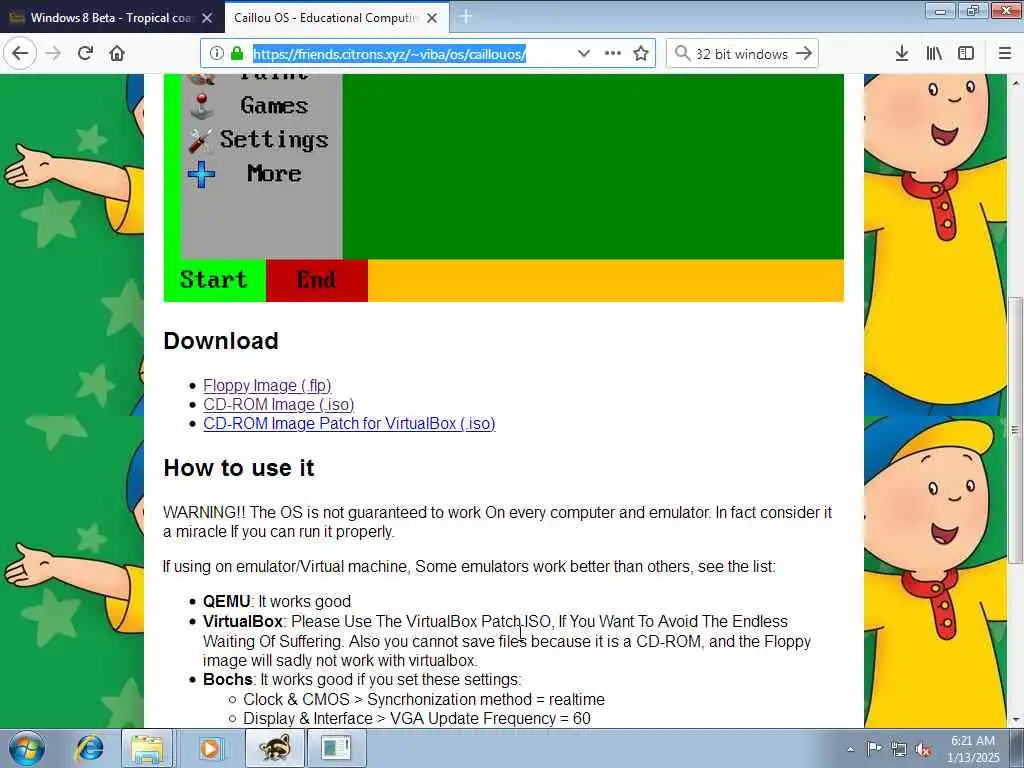Click the red End button in screenshot
1024x768 pixels.
click(317, 280)
